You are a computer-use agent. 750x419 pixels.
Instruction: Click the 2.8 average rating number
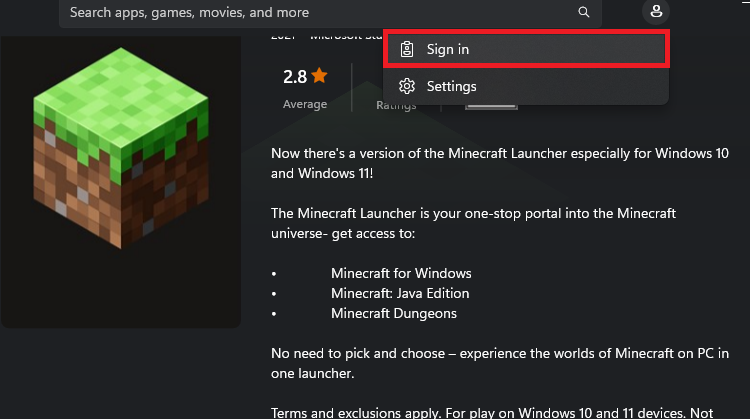[294, 76]
